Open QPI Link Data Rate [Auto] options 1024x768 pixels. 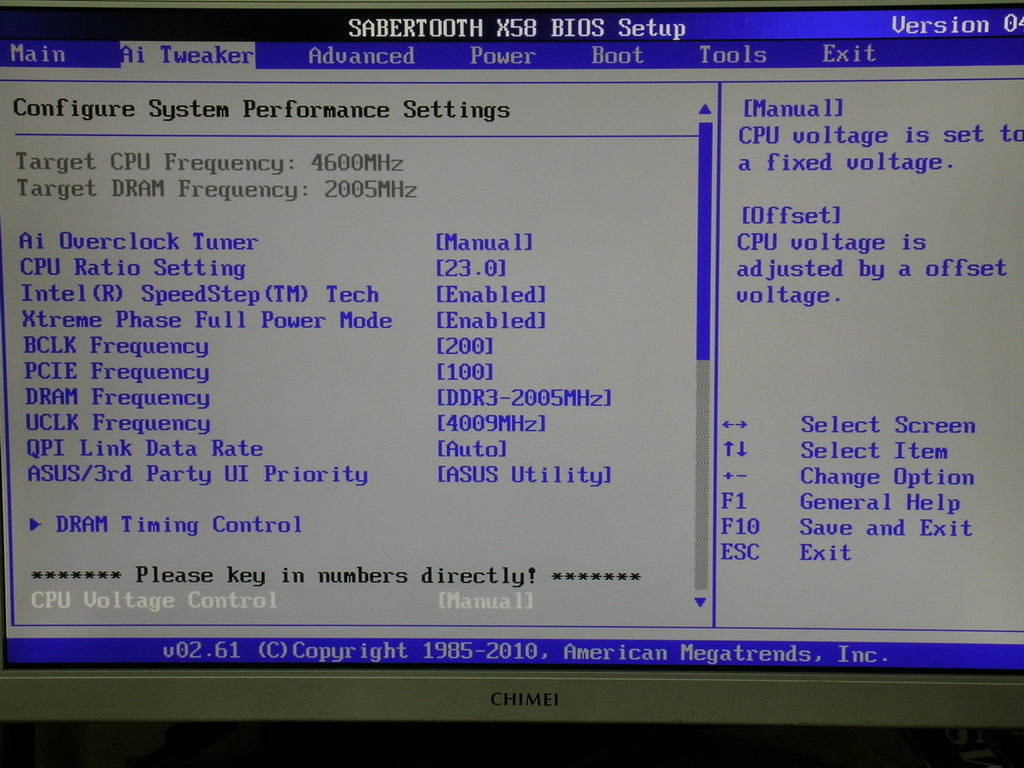tap(472, 449)
